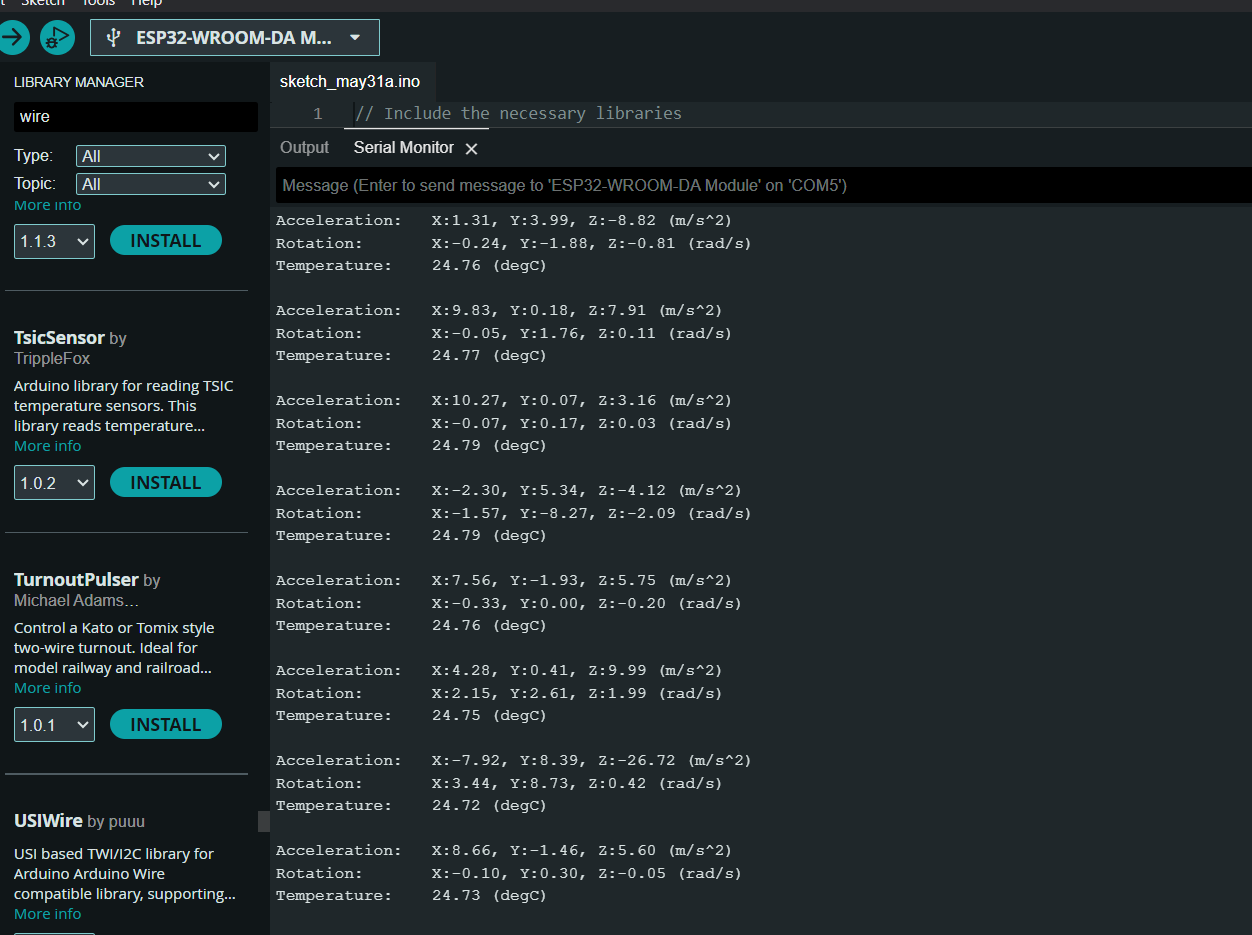This screenshot has height=935, width=1252.
Task: Click the LIBRARY MANAGER panel heading
Action: coord(79,82)
